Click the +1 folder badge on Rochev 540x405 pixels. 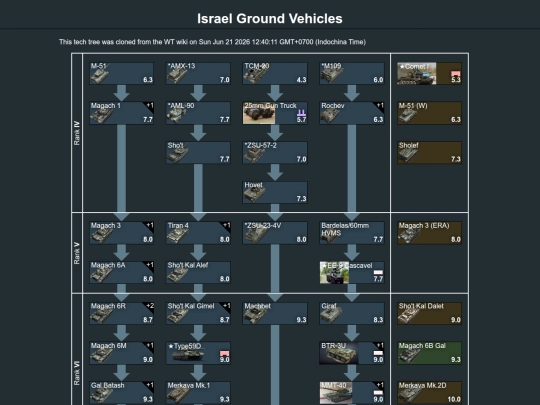point(380,105)
